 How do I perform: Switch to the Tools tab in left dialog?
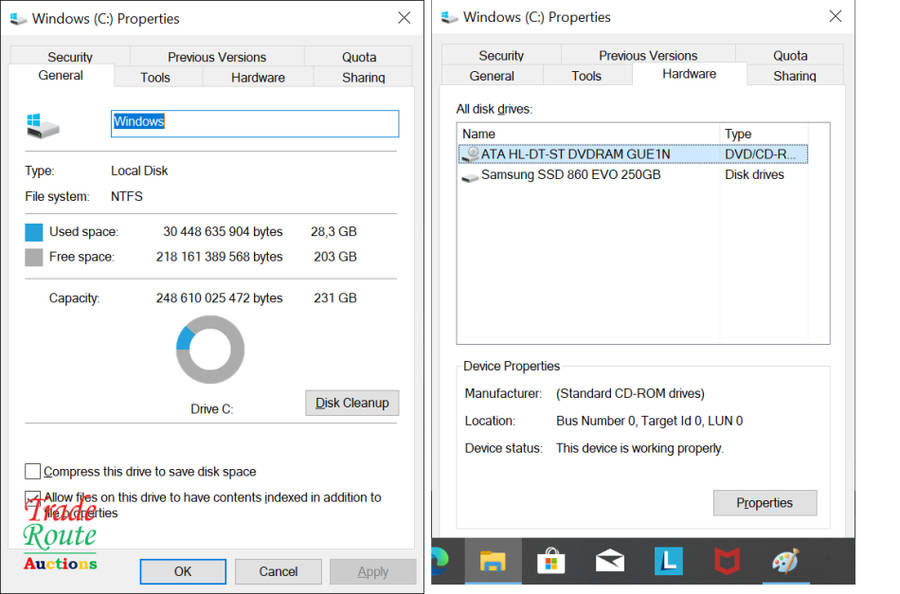point(155,77)
